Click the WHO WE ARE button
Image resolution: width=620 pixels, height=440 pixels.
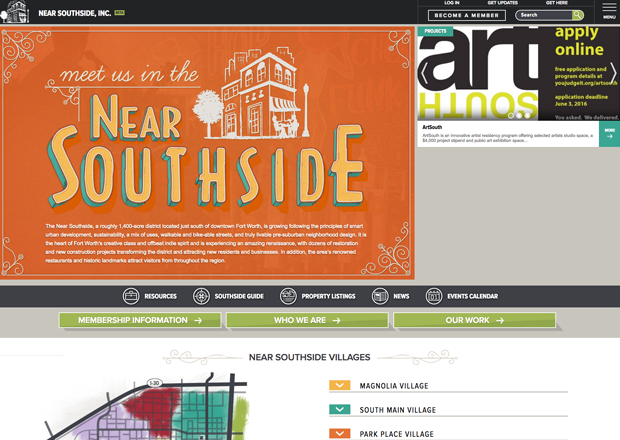[307, 320]
